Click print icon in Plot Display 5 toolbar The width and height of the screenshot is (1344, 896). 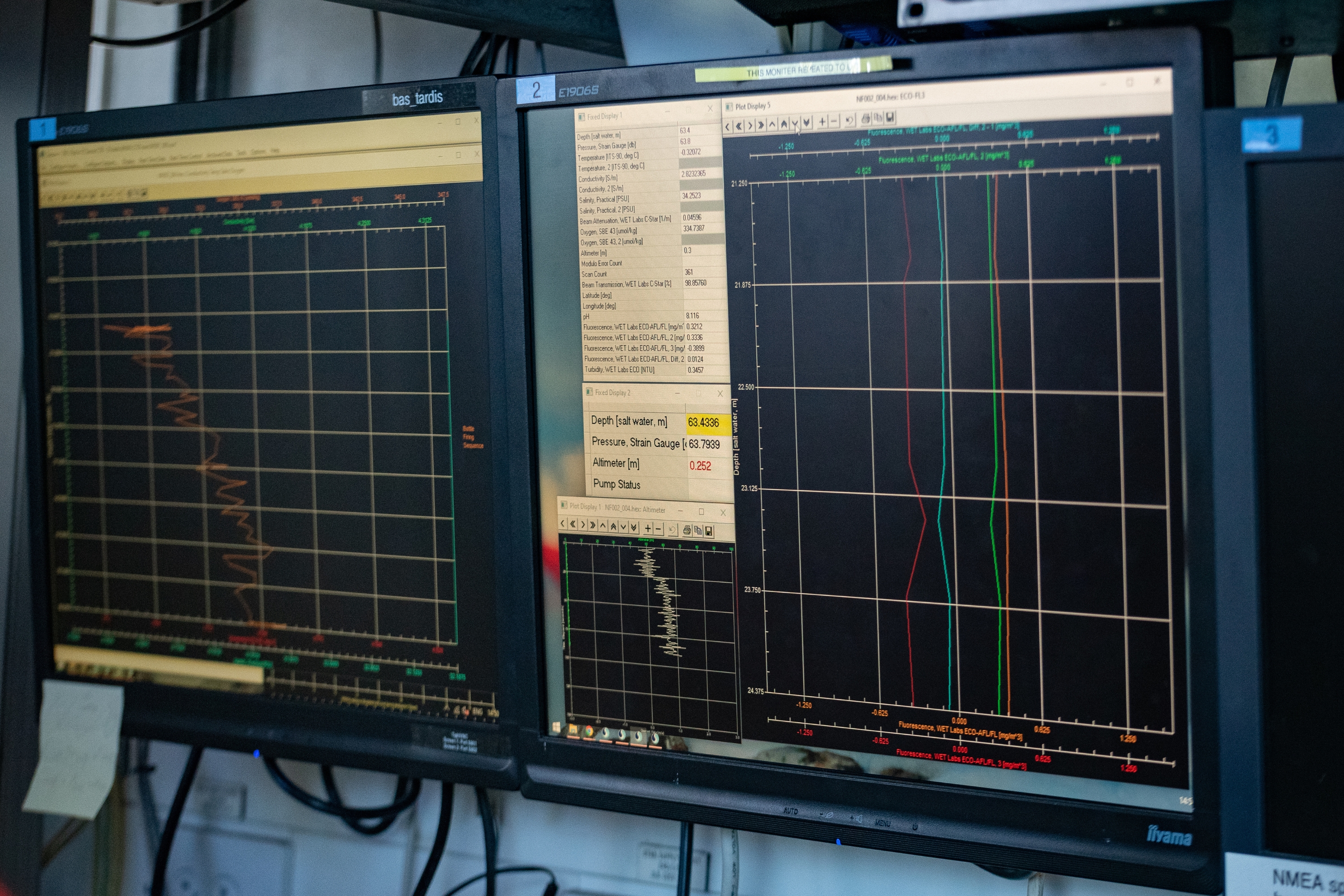[866, 119]
